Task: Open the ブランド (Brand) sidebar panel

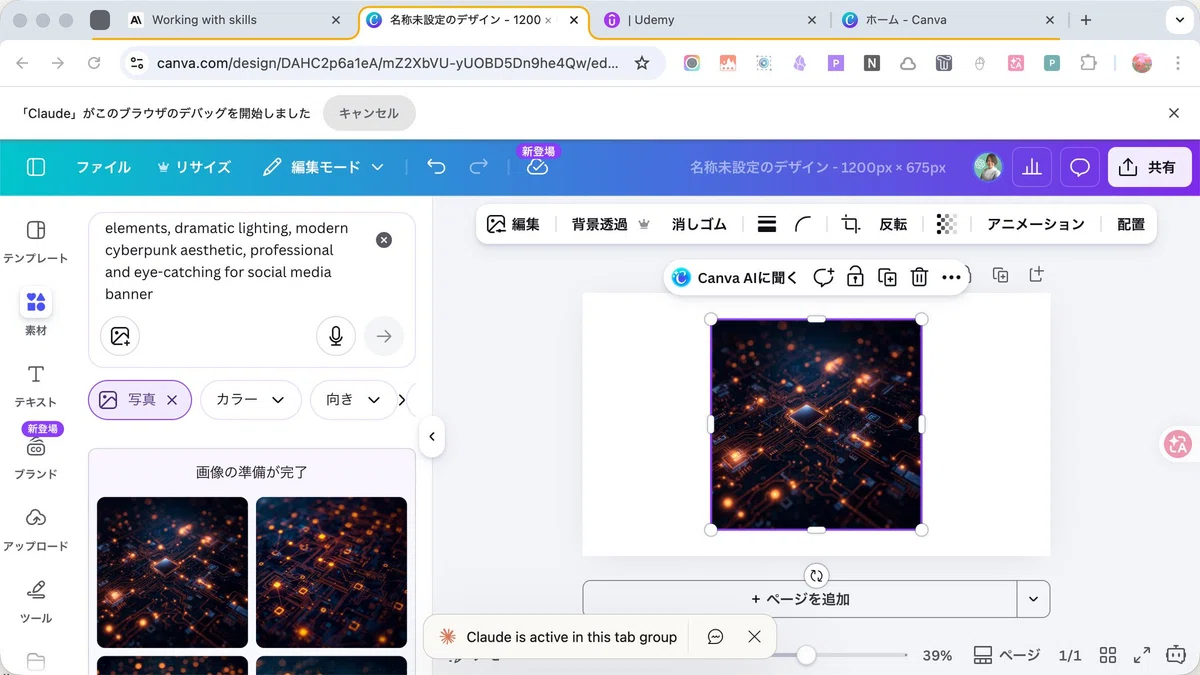Action: pyautogui.click(x=36, y=457)
